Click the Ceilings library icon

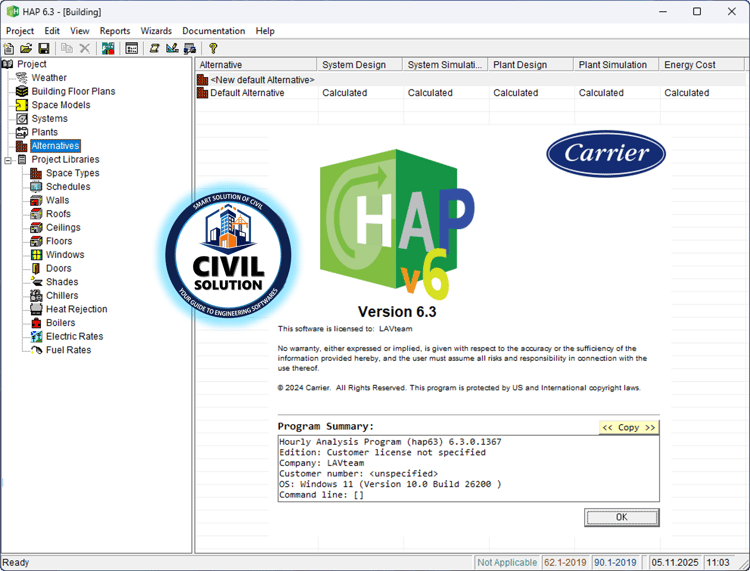pyautogui.click(x=36, y=228)
